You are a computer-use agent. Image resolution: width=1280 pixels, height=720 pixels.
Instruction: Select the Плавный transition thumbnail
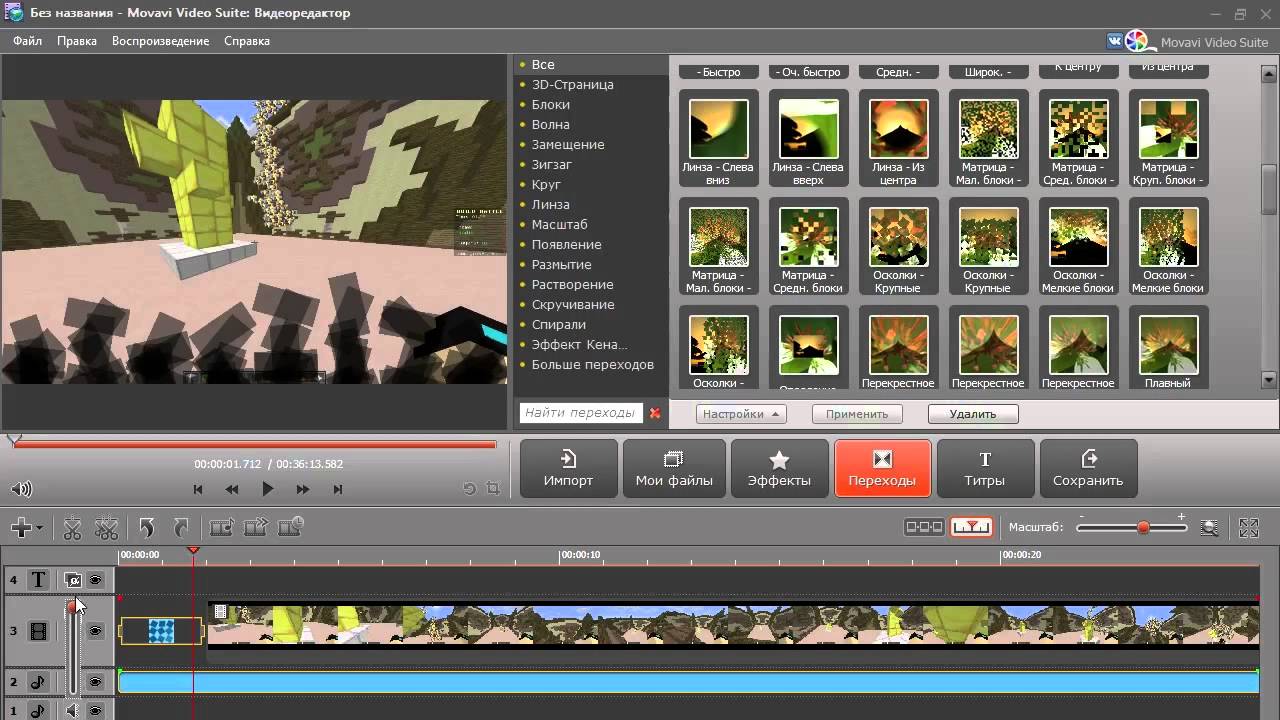pos(1168,349)
